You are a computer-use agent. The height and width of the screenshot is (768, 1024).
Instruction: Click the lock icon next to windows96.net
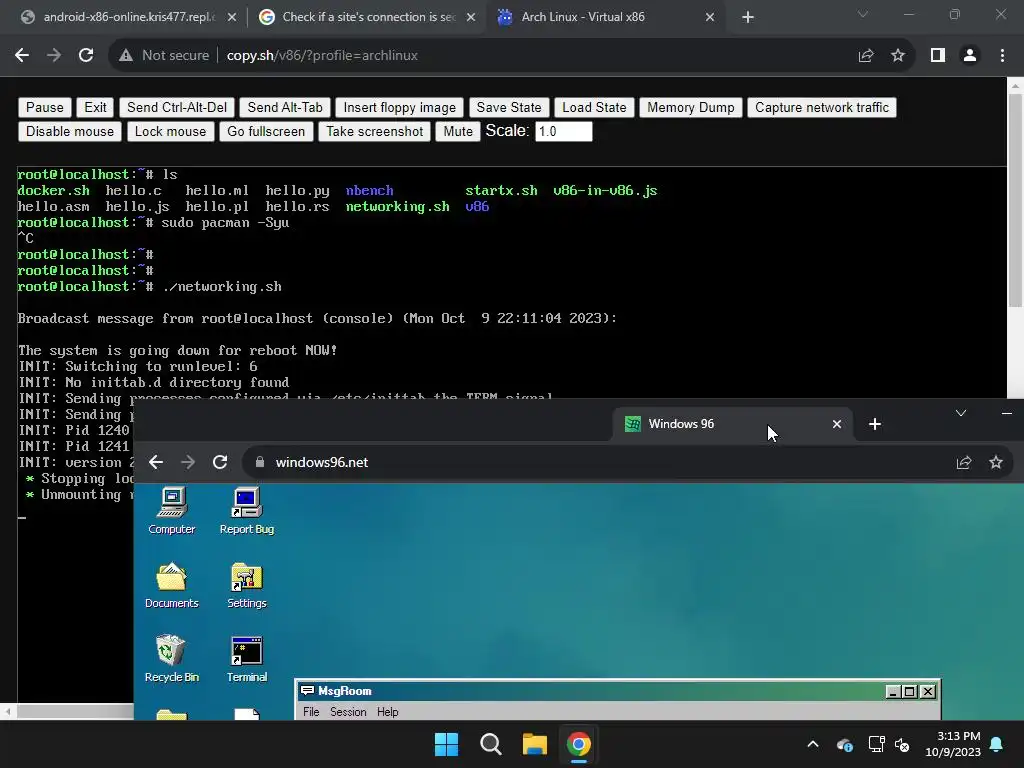tap(260, 462)
